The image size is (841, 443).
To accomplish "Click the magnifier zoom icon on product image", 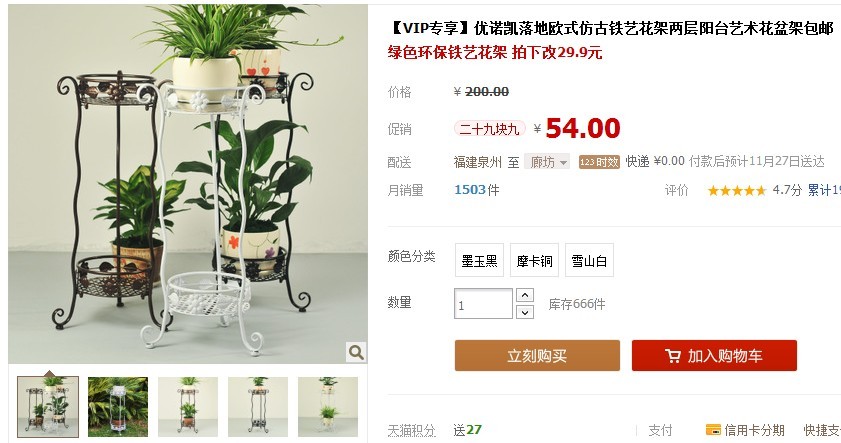I will coord(356,352).
